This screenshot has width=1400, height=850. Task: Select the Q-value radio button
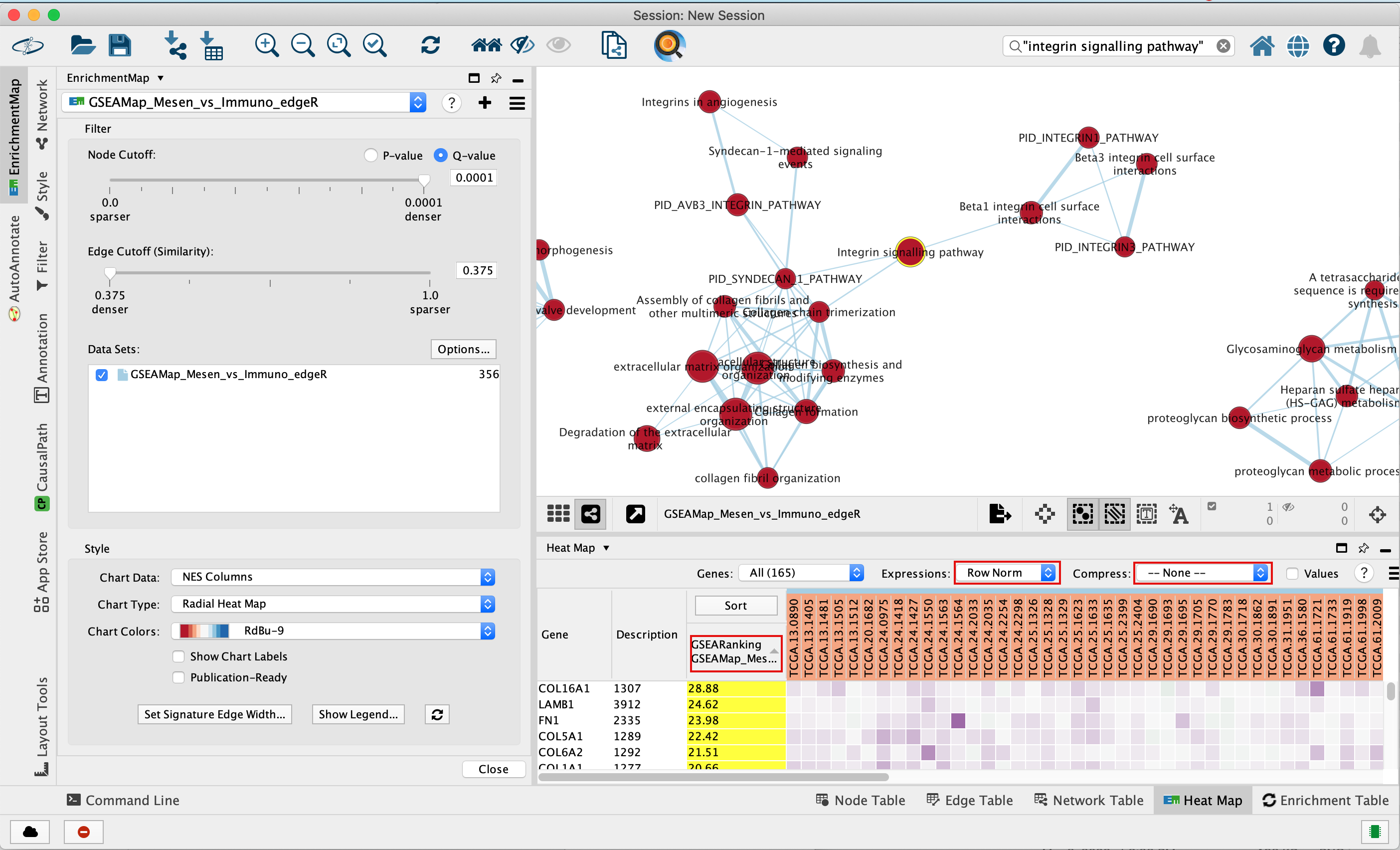[440, 155]
